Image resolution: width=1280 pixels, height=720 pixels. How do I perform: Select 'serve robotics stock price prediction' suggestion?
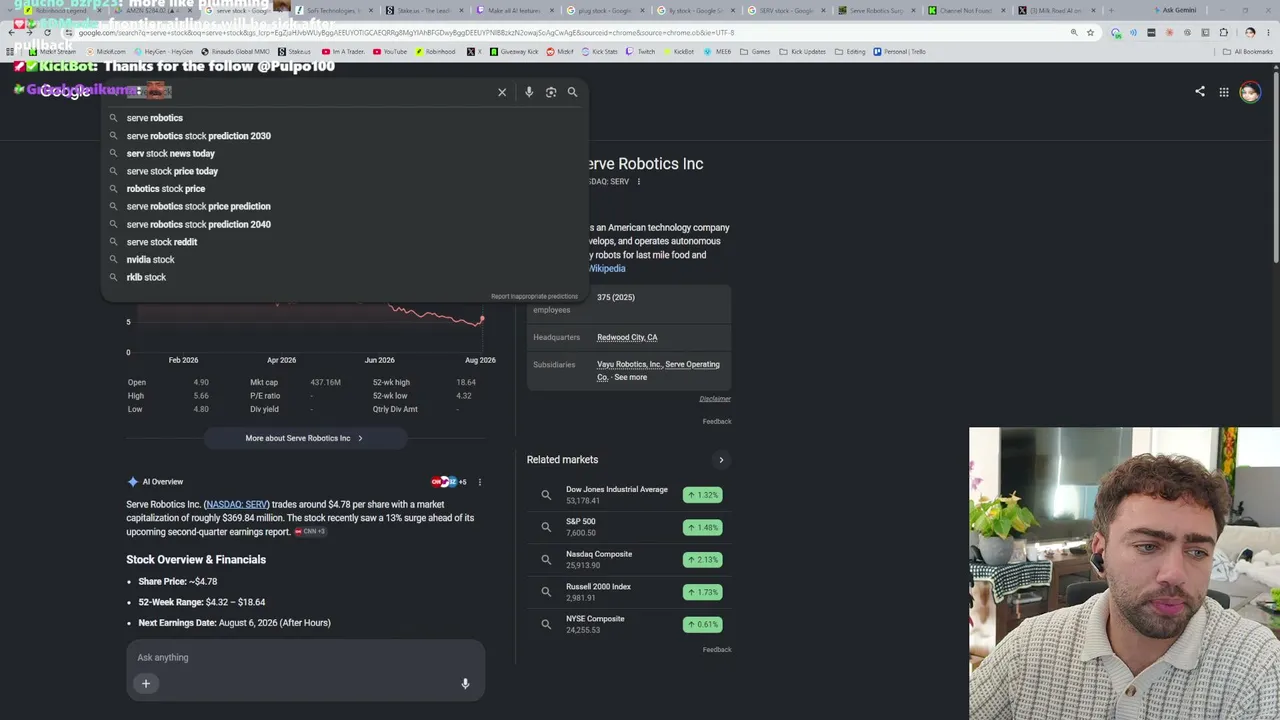(344, 207)
